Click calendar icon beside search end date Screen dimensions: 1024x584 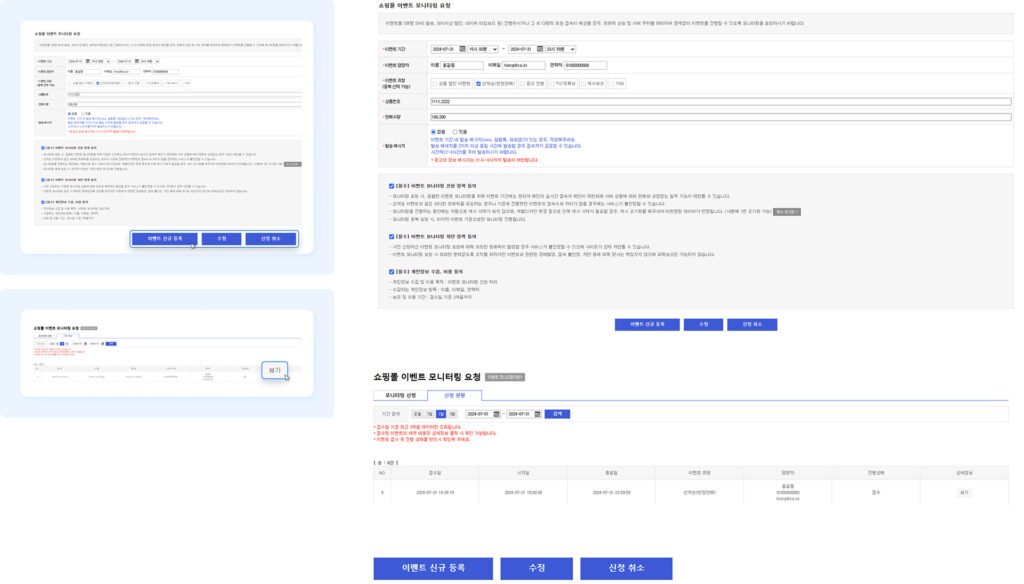[538, 414]
